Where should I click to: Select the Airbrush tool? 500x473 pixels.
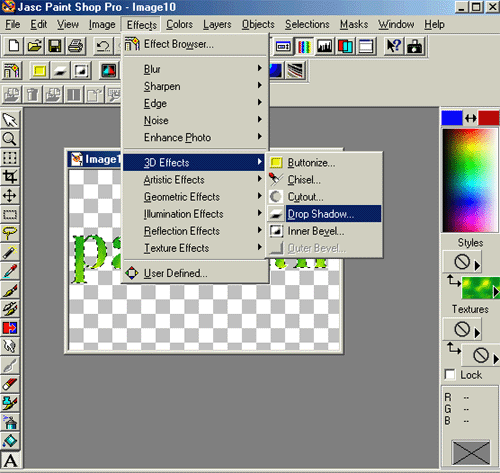pyautogui.click(x=10, y=423)
